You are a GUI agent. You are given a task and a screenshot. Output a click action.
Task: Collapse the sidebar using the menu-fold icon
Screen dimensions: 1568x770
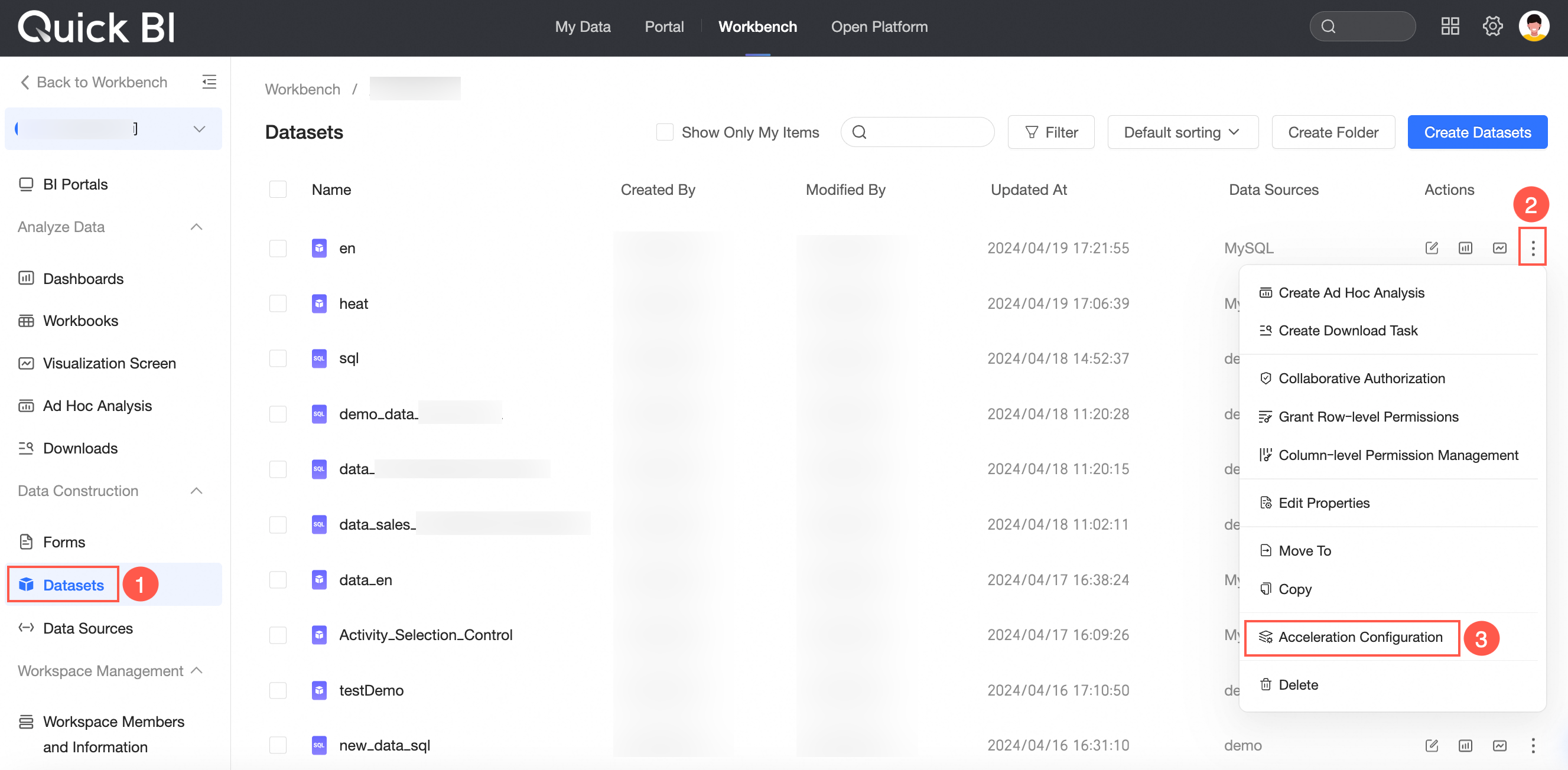[209, 82]
